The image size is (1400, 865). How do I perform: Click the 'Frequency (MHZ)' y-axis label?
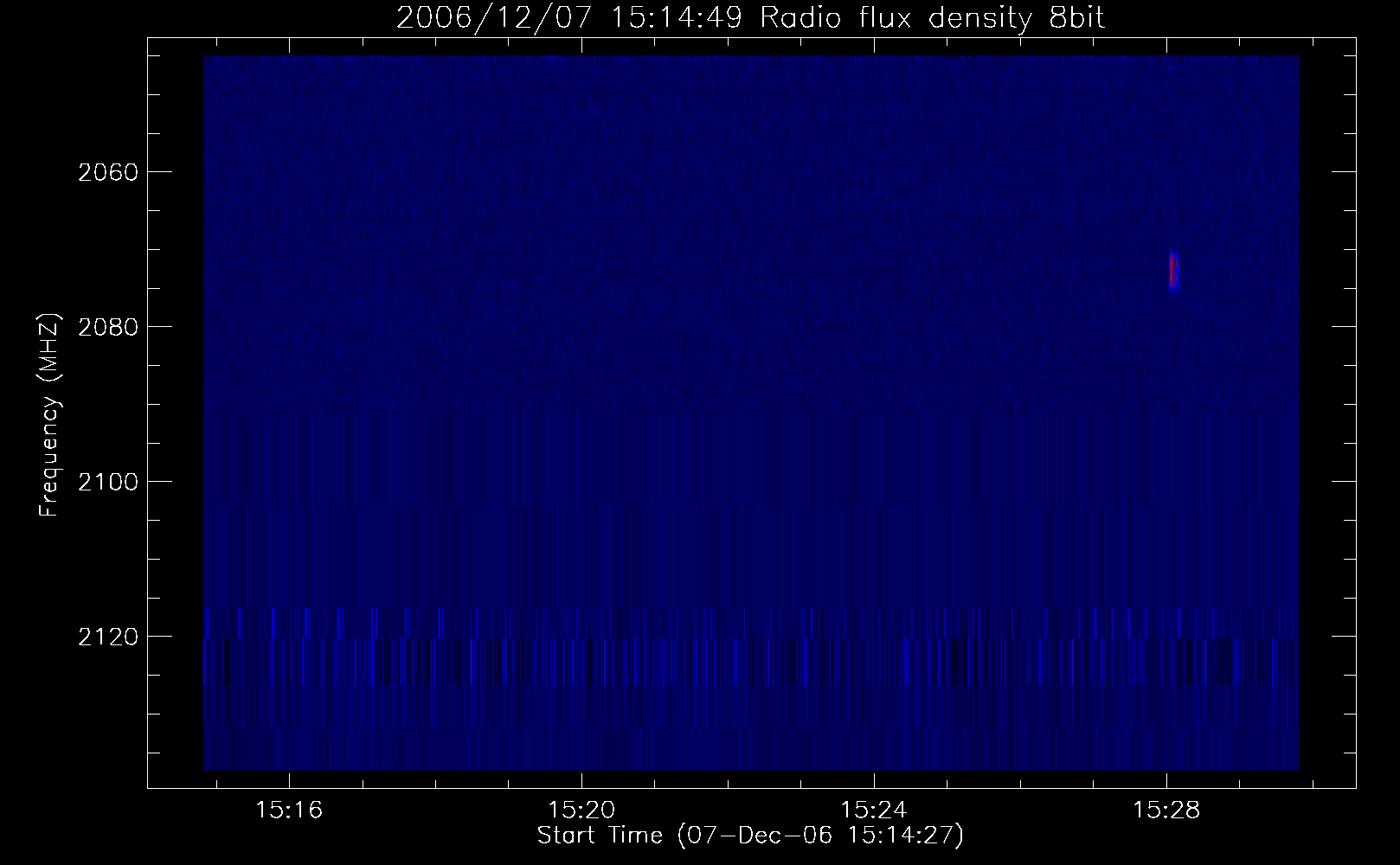click(49, 415)
